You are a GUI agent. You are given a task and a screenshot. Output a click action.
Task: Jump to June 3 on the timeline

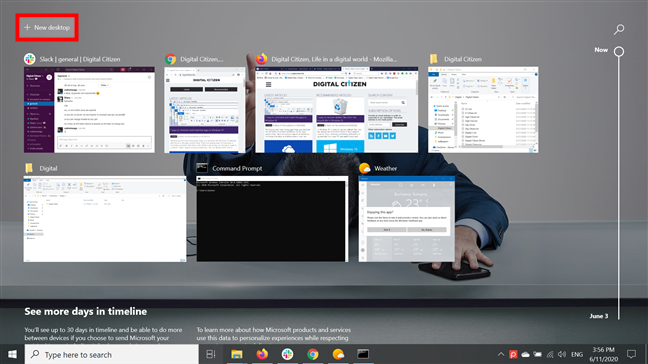[x=598, y=316]
